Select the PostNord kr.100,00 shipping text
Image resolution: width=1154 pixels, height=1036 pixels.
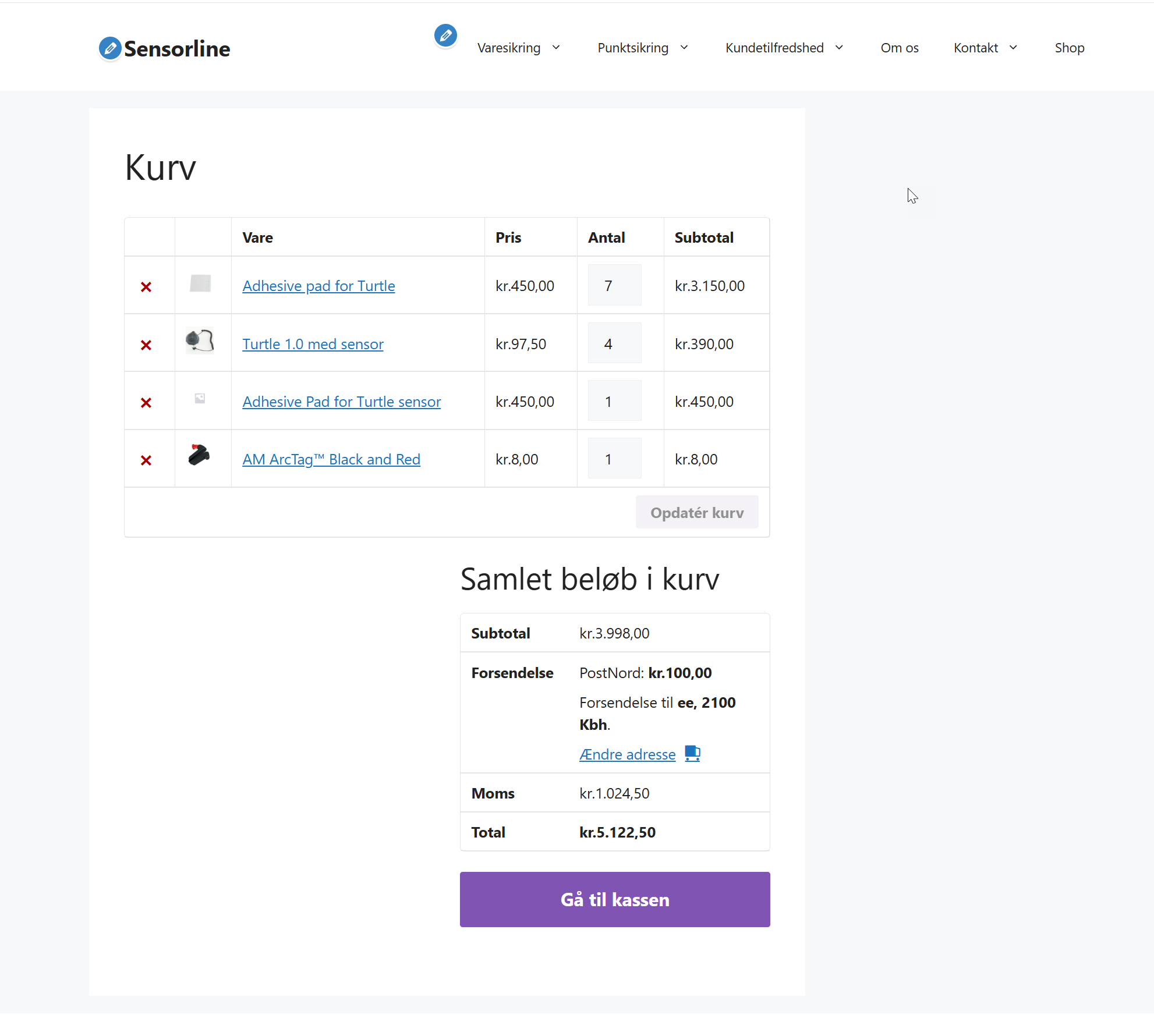tap(646, 673)
